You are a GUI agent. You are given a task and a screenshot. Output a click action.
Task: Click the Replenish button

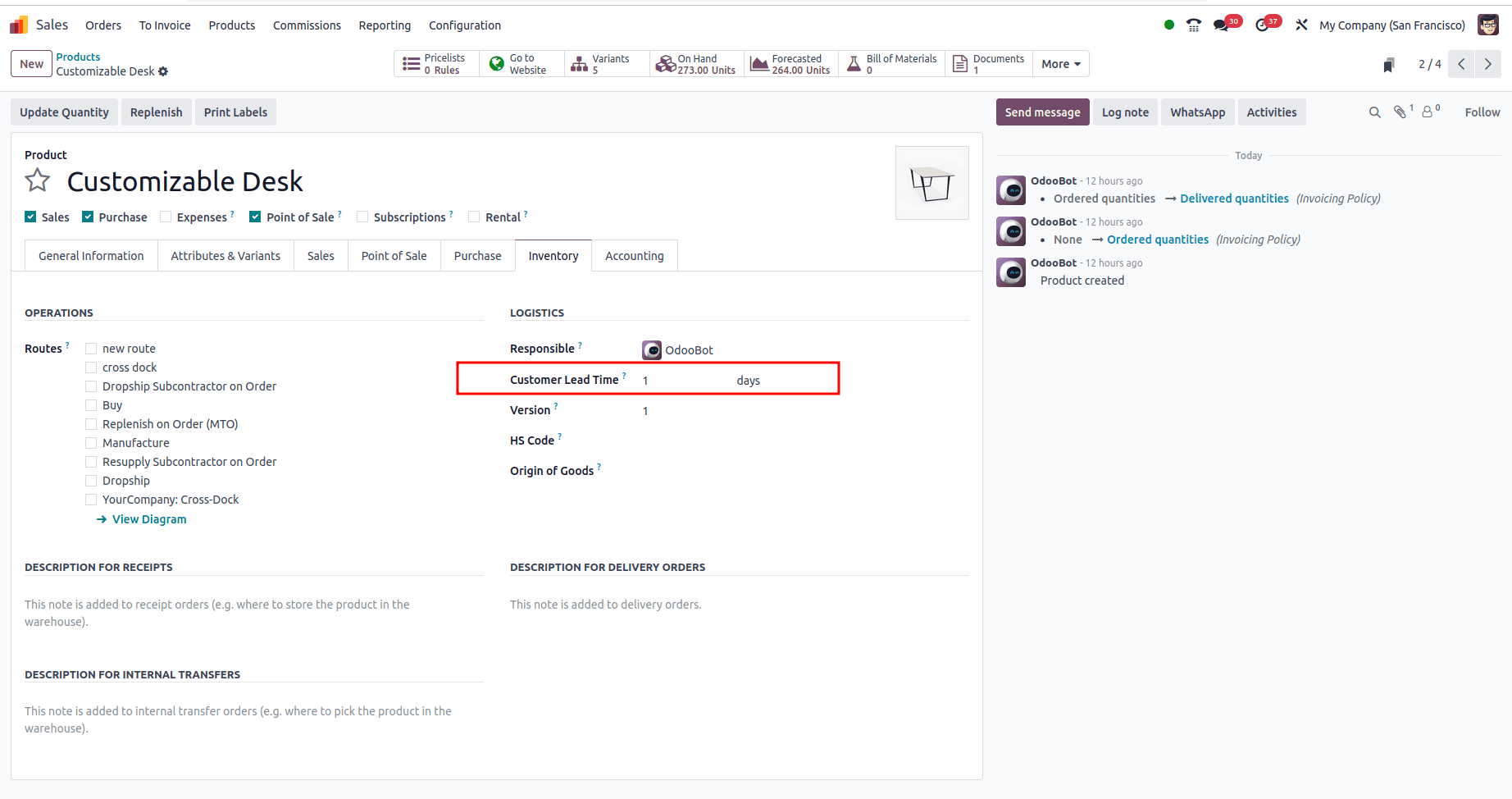click(x=157, y=112)
